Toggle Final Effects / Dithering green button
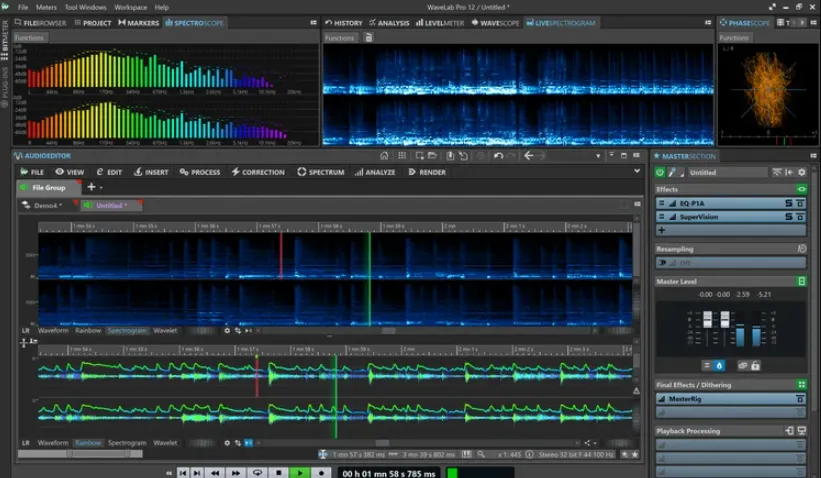The image size is (821, 478). click(801, 385)
